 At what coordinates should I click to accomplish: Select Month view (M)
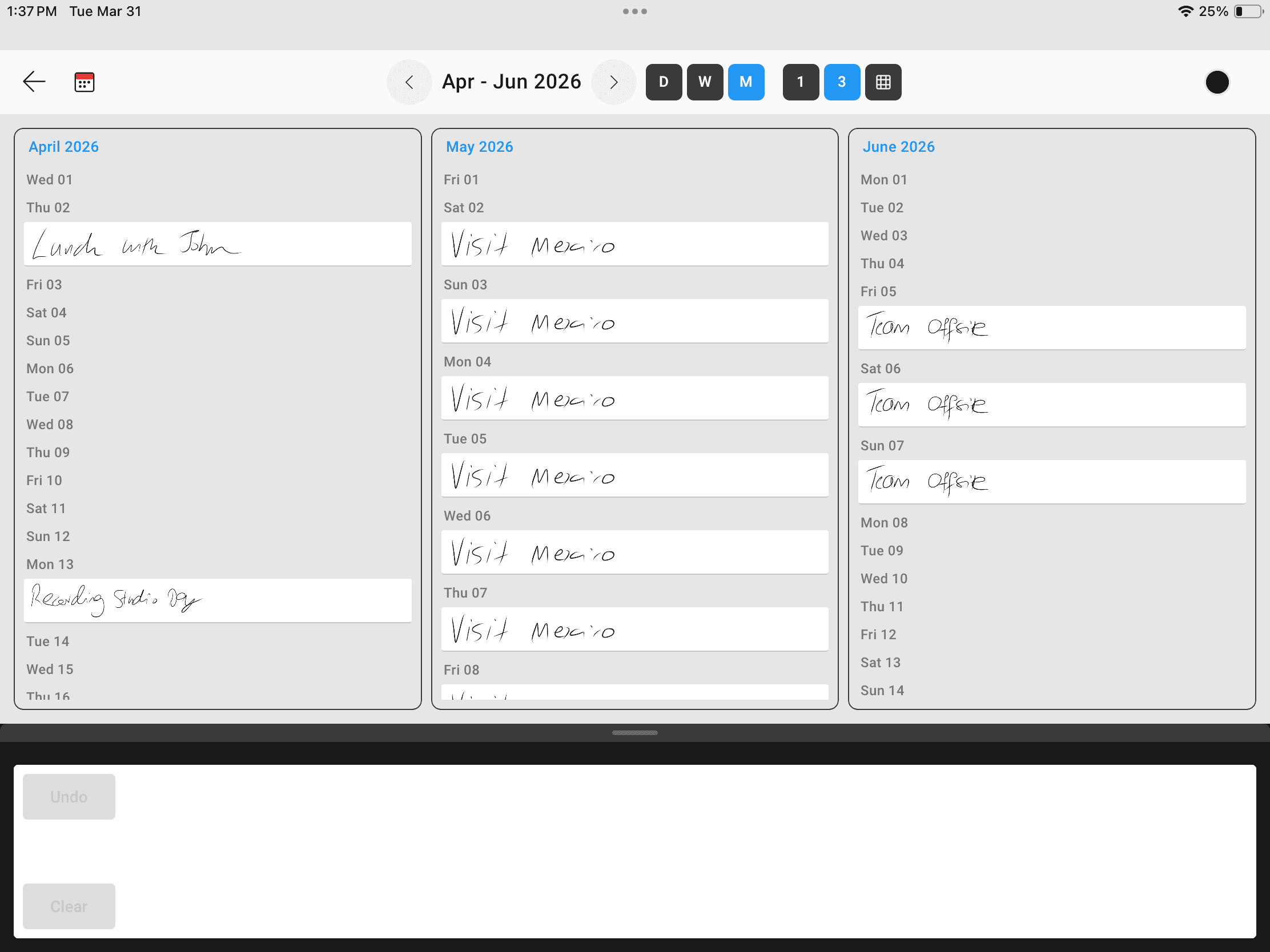click(x=746, y=82)
